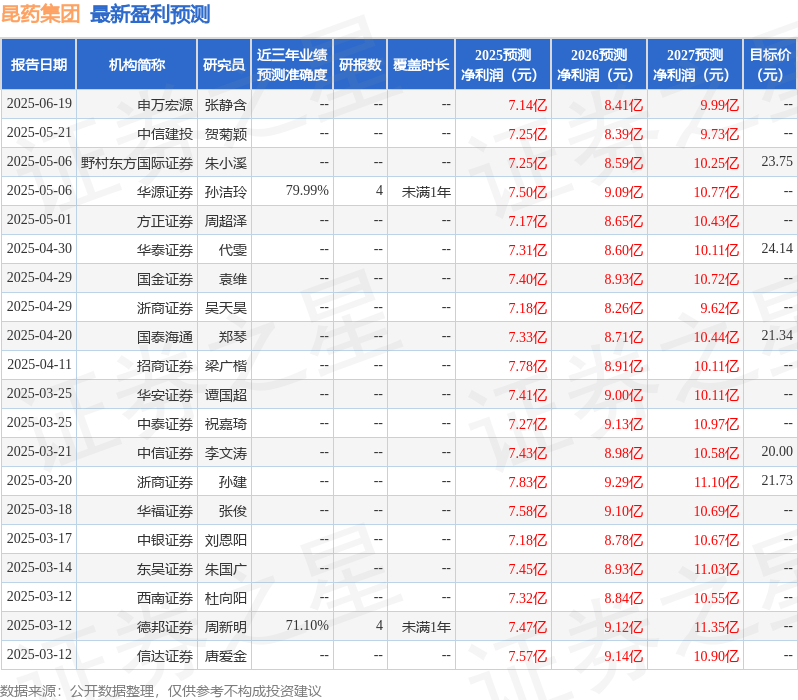Select researcher 贺菊颖
The width and height of the screenshot is (798, 700).
225,134
